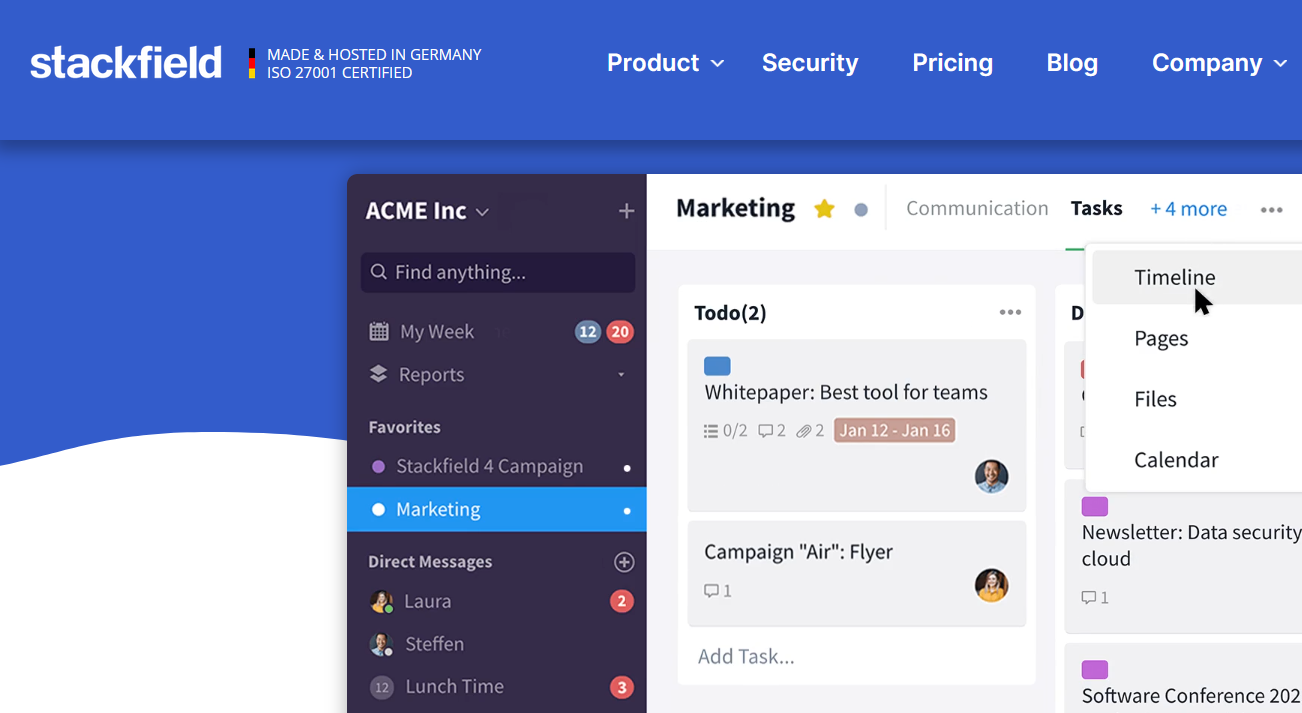Click Steffen's avatar in the sidebar

coord(381,644)
